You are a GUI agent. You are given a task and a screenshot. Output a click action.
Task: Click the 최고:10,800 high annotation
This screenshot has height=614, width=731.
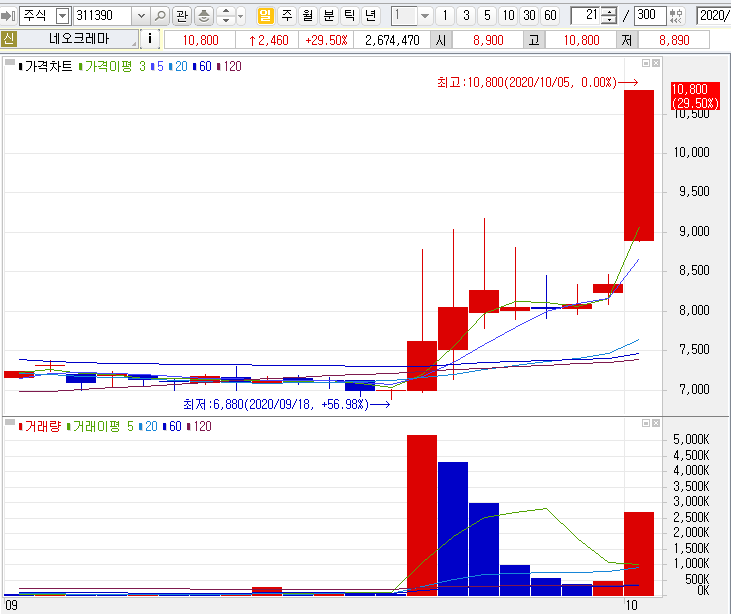click(x=538, y=83)
